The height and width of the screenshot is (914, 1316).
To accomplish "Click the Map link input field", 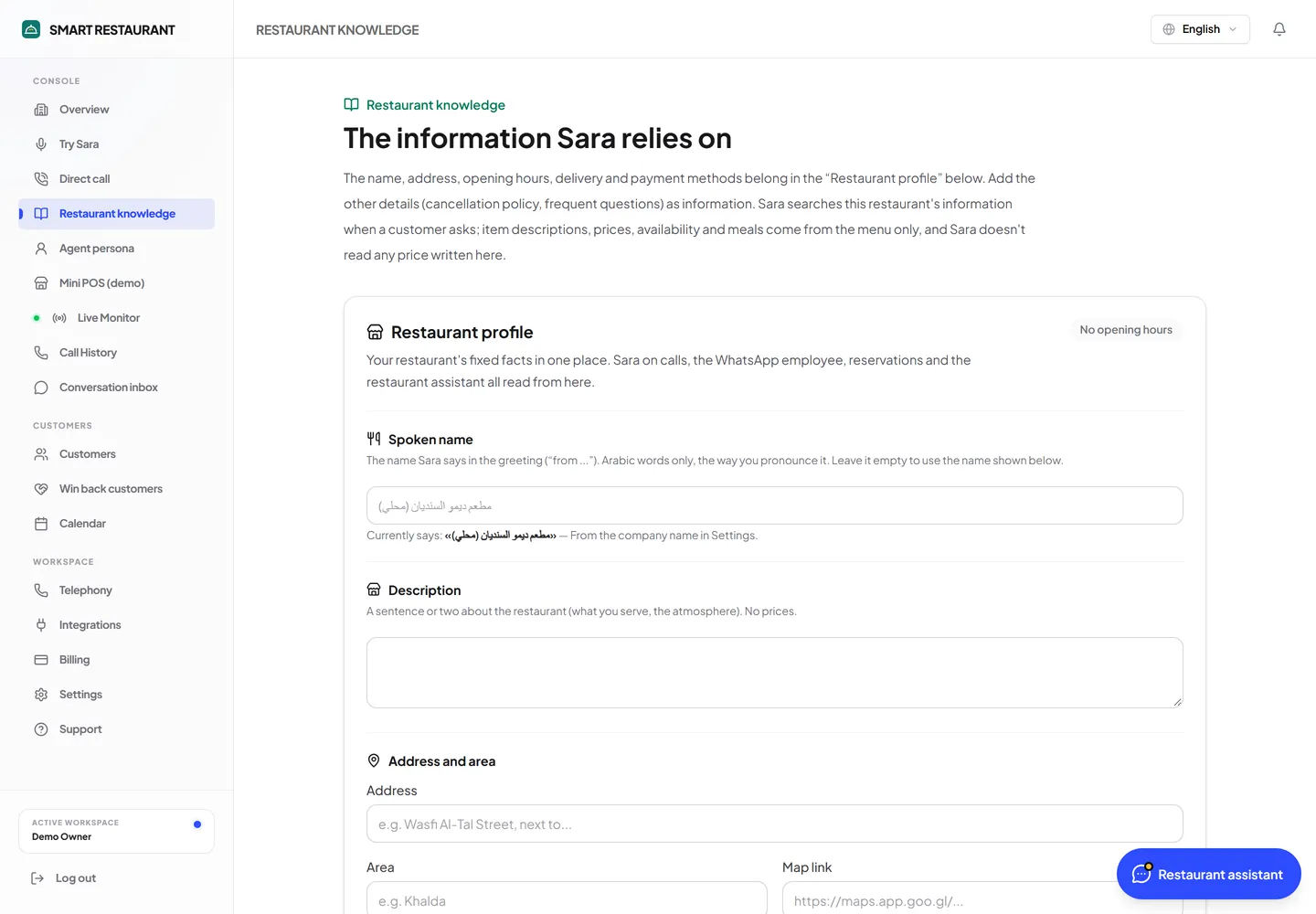I will coord(982,899).
